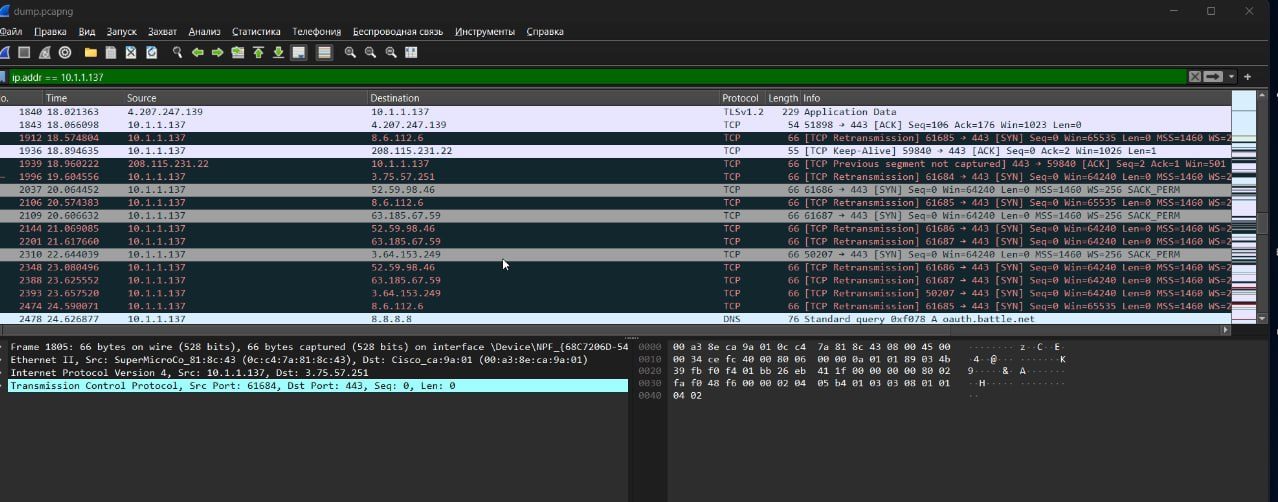Zoom in the main window text
This screenshot has height=502, width=1278.
coord(351,52)
